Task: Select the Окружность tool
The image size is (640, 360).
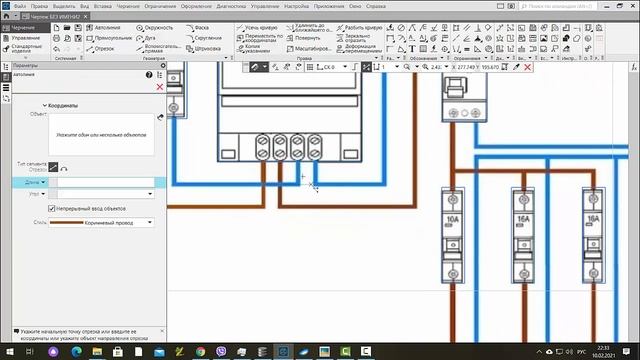Action: point(154,28)
